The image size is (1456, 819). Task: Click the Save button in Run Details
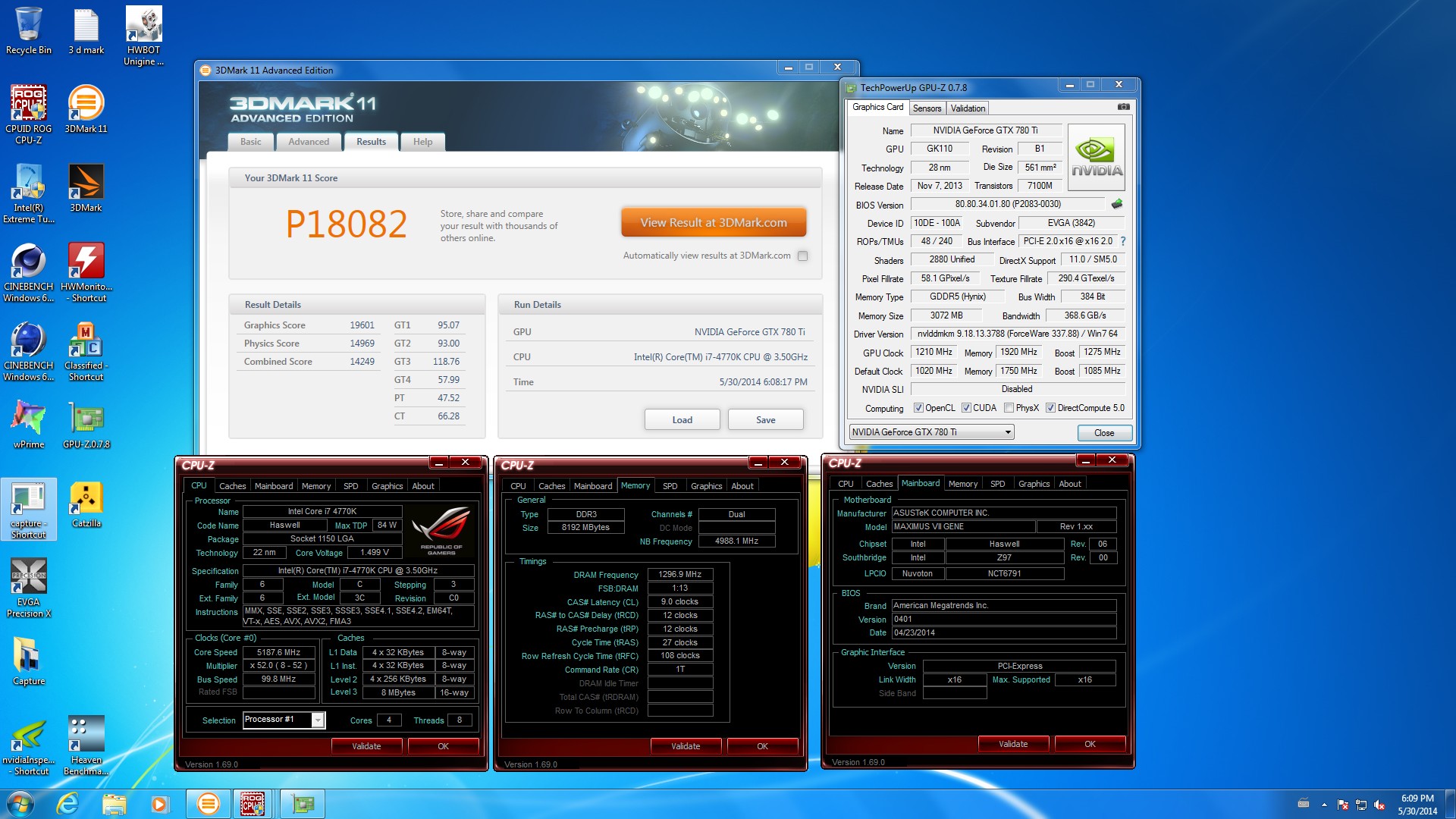pyautogui.click(x=765, y=420)
